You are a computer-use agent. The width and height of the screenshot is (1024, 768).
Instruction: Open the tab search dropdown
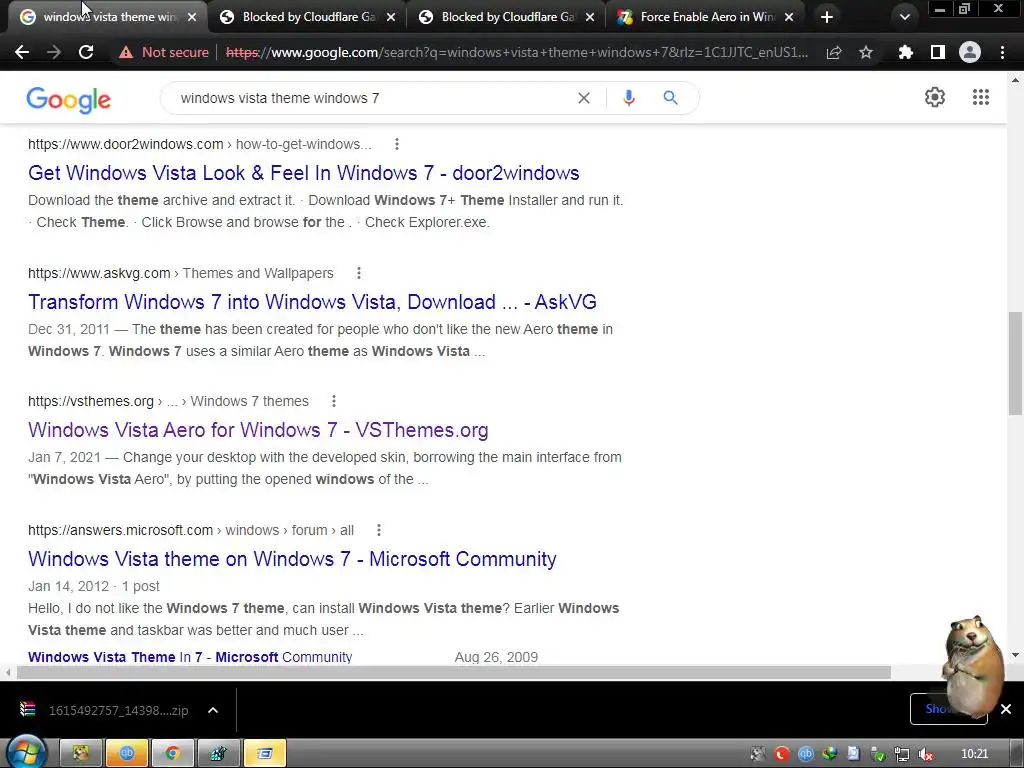coord(904,17)
